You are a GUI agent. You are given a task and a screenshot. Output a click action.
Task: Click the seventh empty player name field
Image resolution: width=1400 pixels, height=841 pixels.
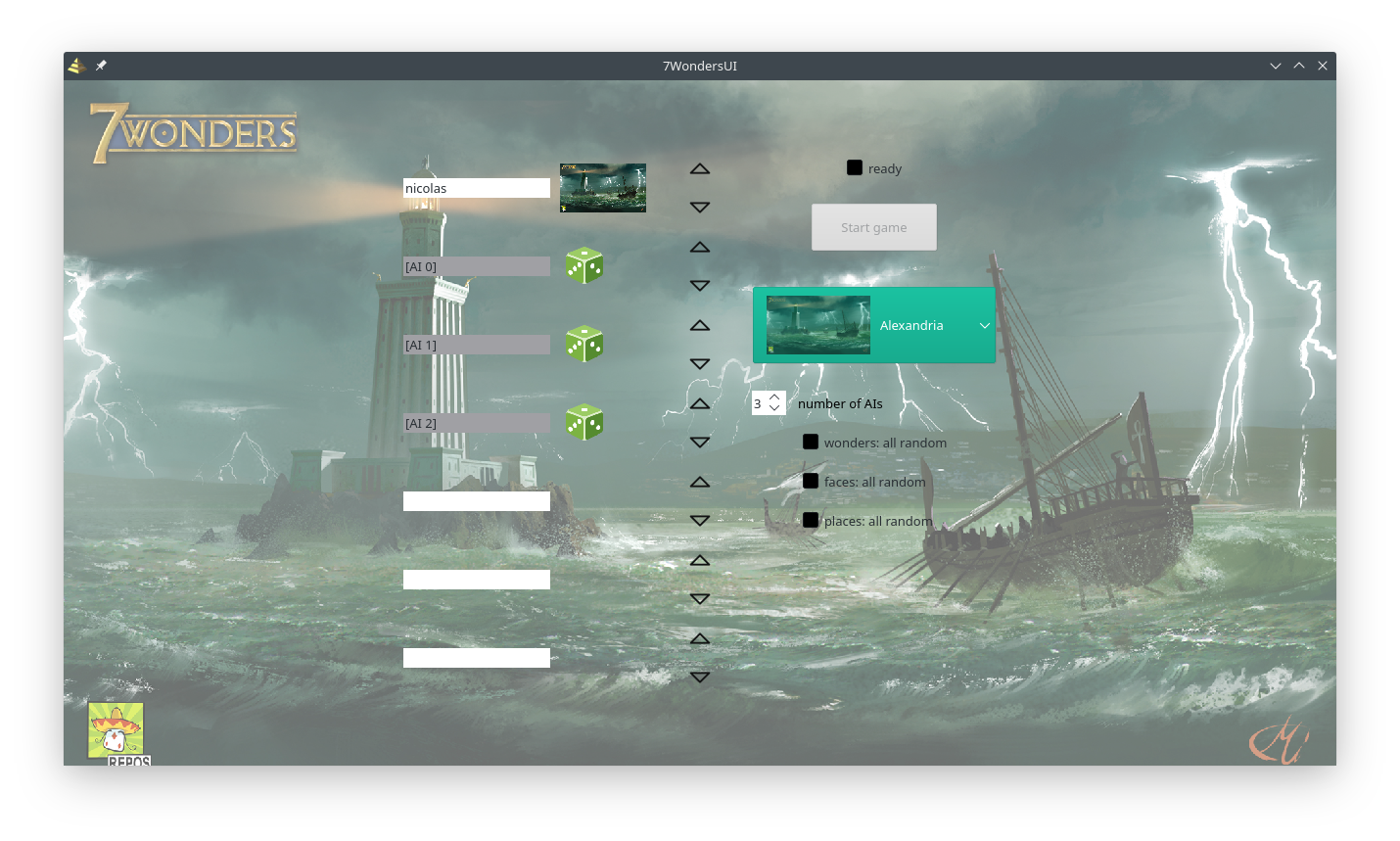point(477,658)
